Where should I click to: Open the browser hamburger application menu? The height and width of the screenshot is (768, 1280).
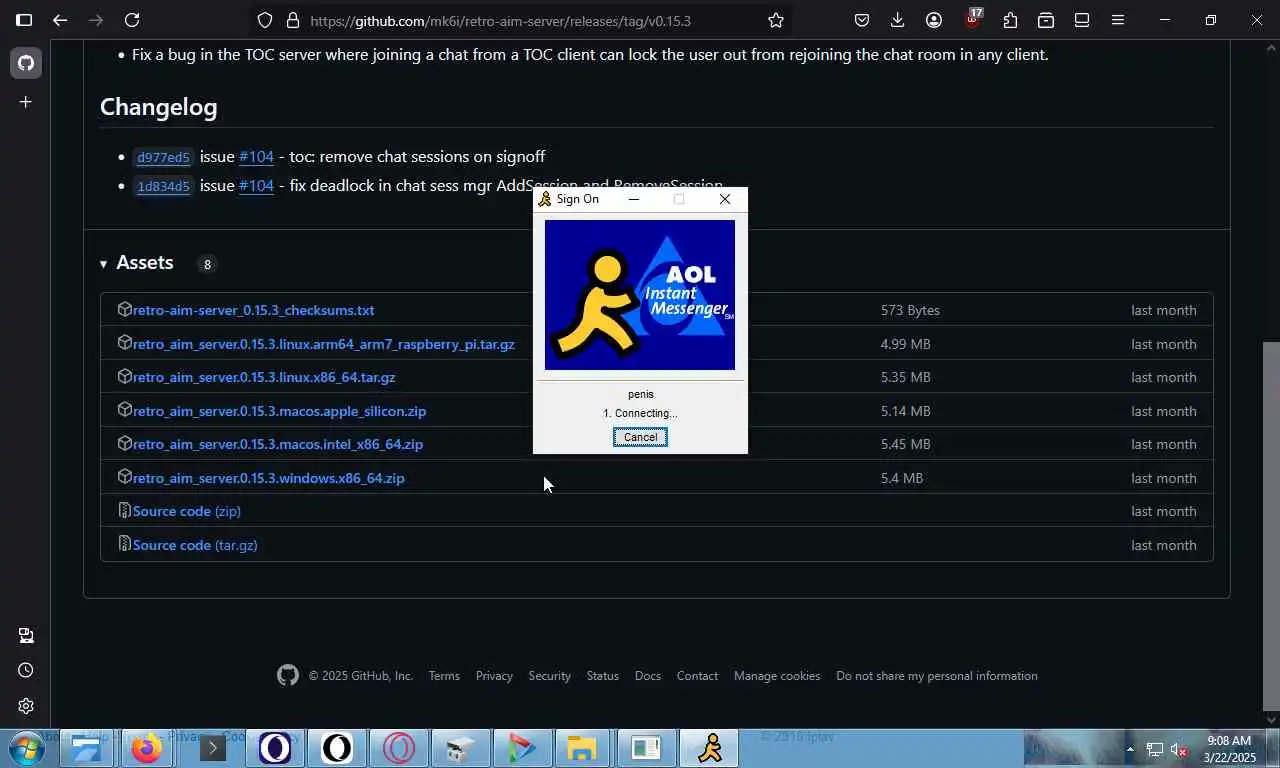click(x=1118, y=20)
